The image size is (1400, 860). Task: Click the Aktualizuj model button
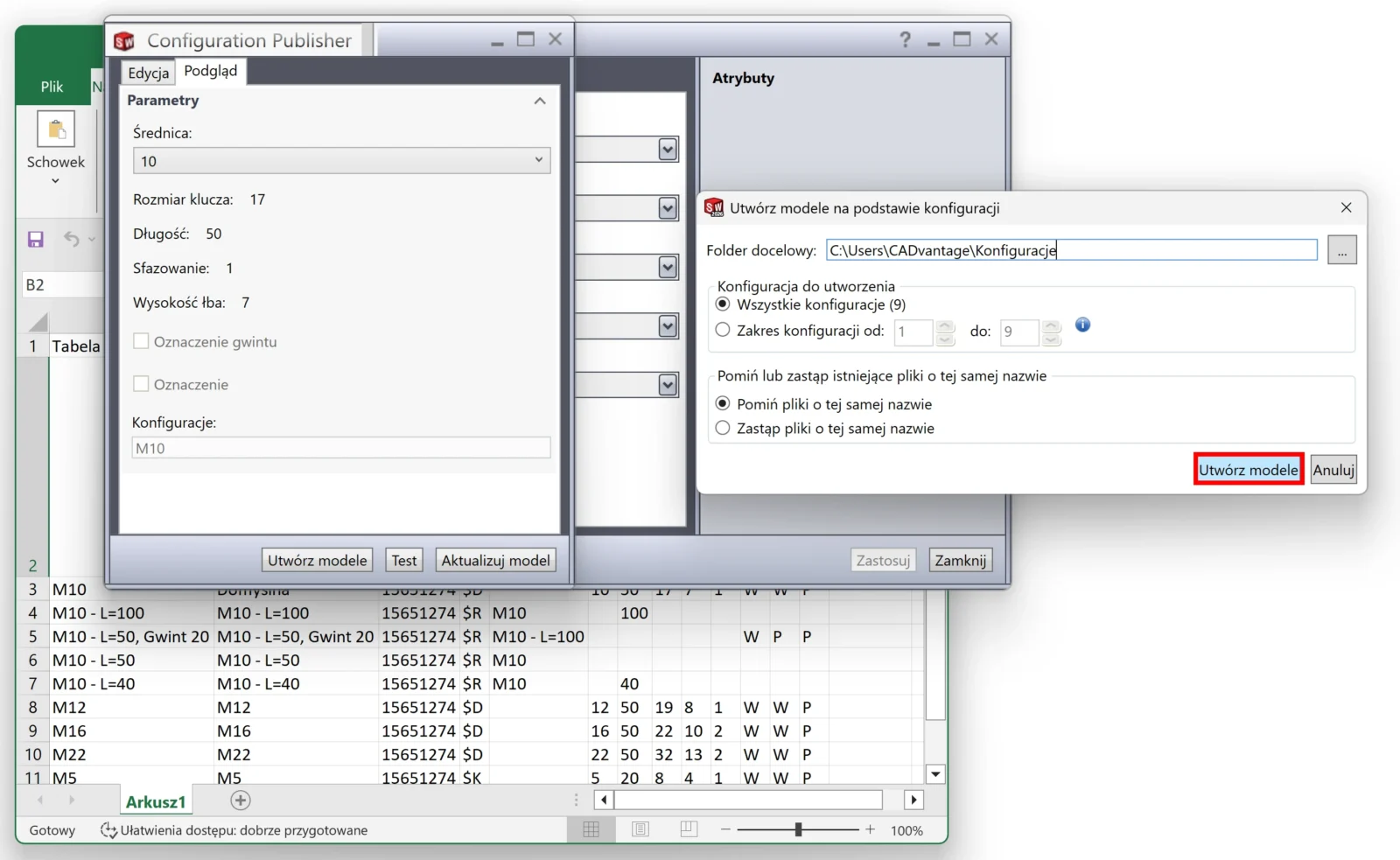(496, 560)
